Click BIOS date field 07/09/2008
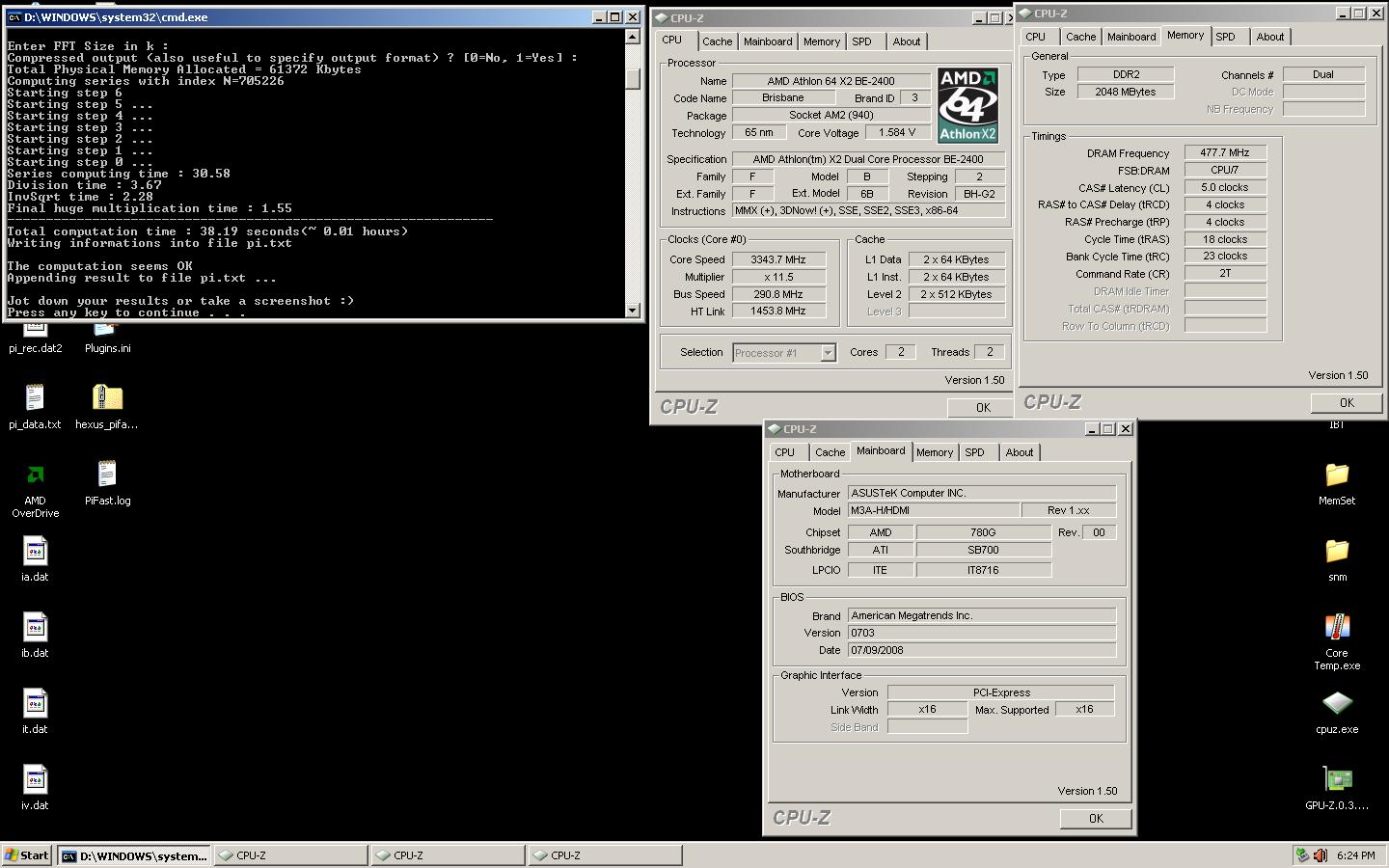The width and height of the screenshot is (1389, 868). pos(982,650)
